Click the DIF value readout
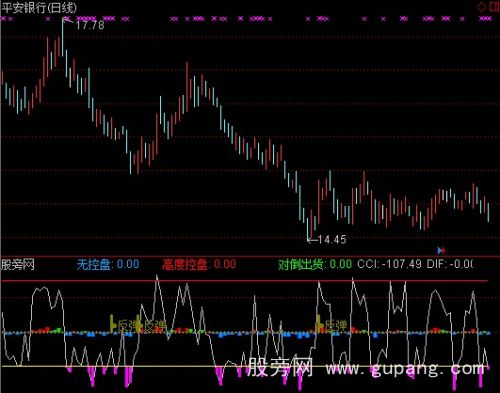 pyautogui.click(x=450, y=264)
